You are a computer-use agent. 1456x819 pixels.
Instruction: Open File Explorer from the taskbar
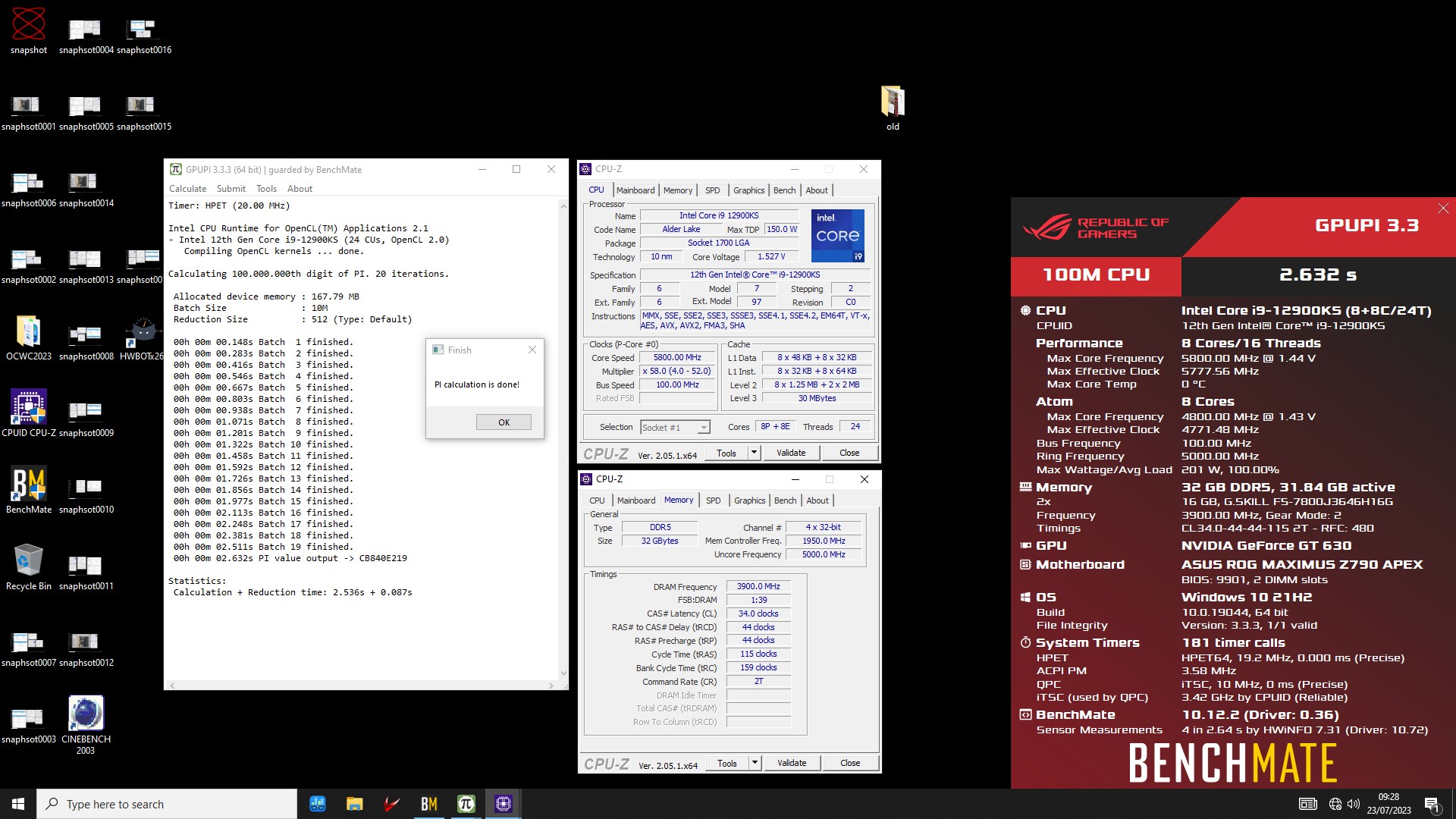coord(354,804)
